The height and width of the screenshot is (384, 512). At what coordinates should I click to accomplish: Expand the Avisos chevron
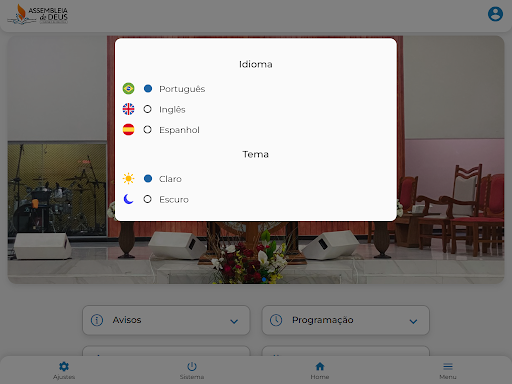[234, 321]
